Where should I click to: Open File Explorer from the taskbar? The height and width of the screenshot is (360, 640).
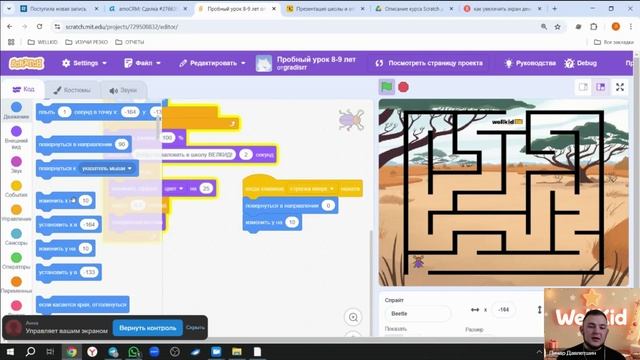tap(237, 351)
